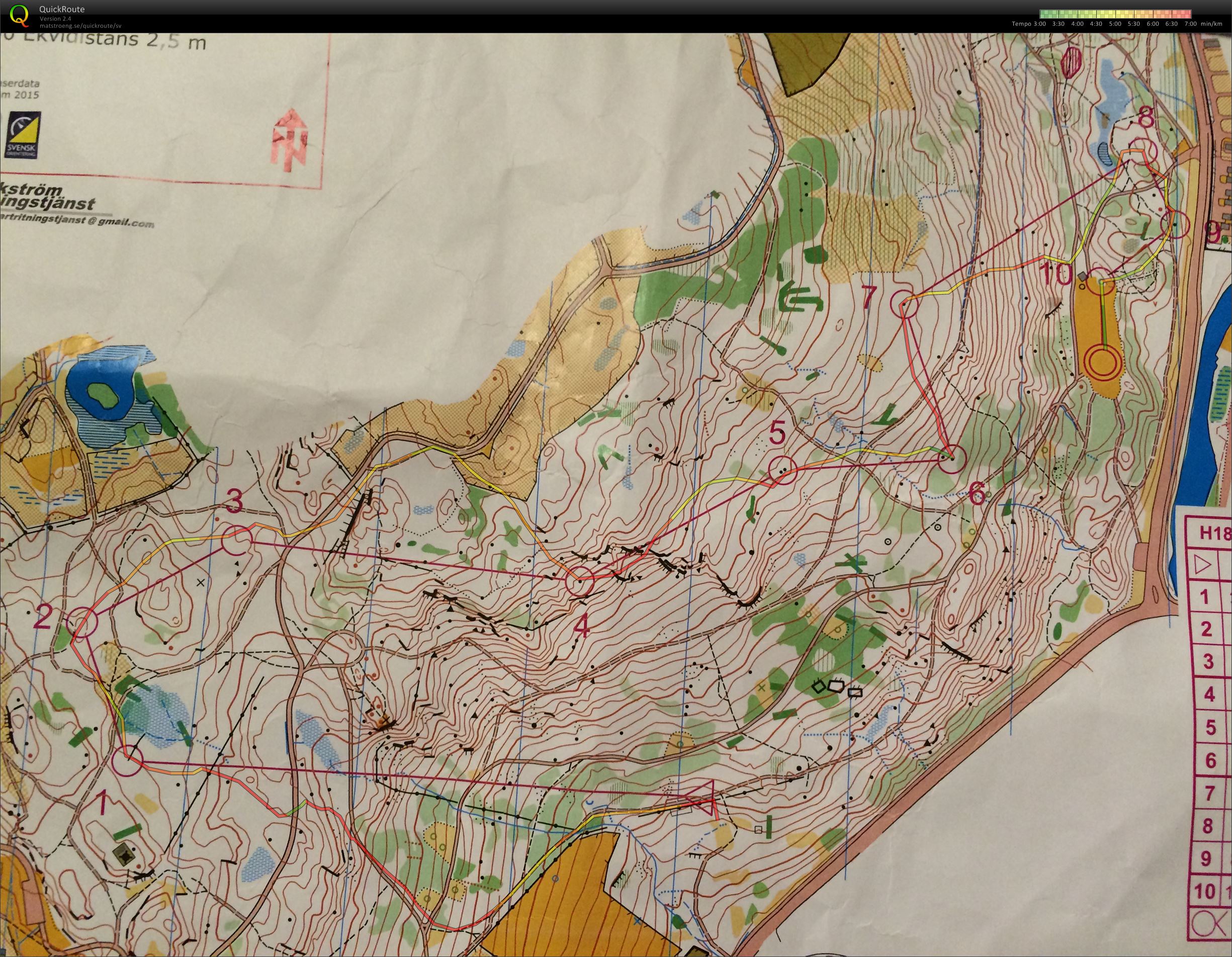Click the 'Tempo' legend label
1232x957 pixels.
pyautogui.click(x=1021, y=24)
